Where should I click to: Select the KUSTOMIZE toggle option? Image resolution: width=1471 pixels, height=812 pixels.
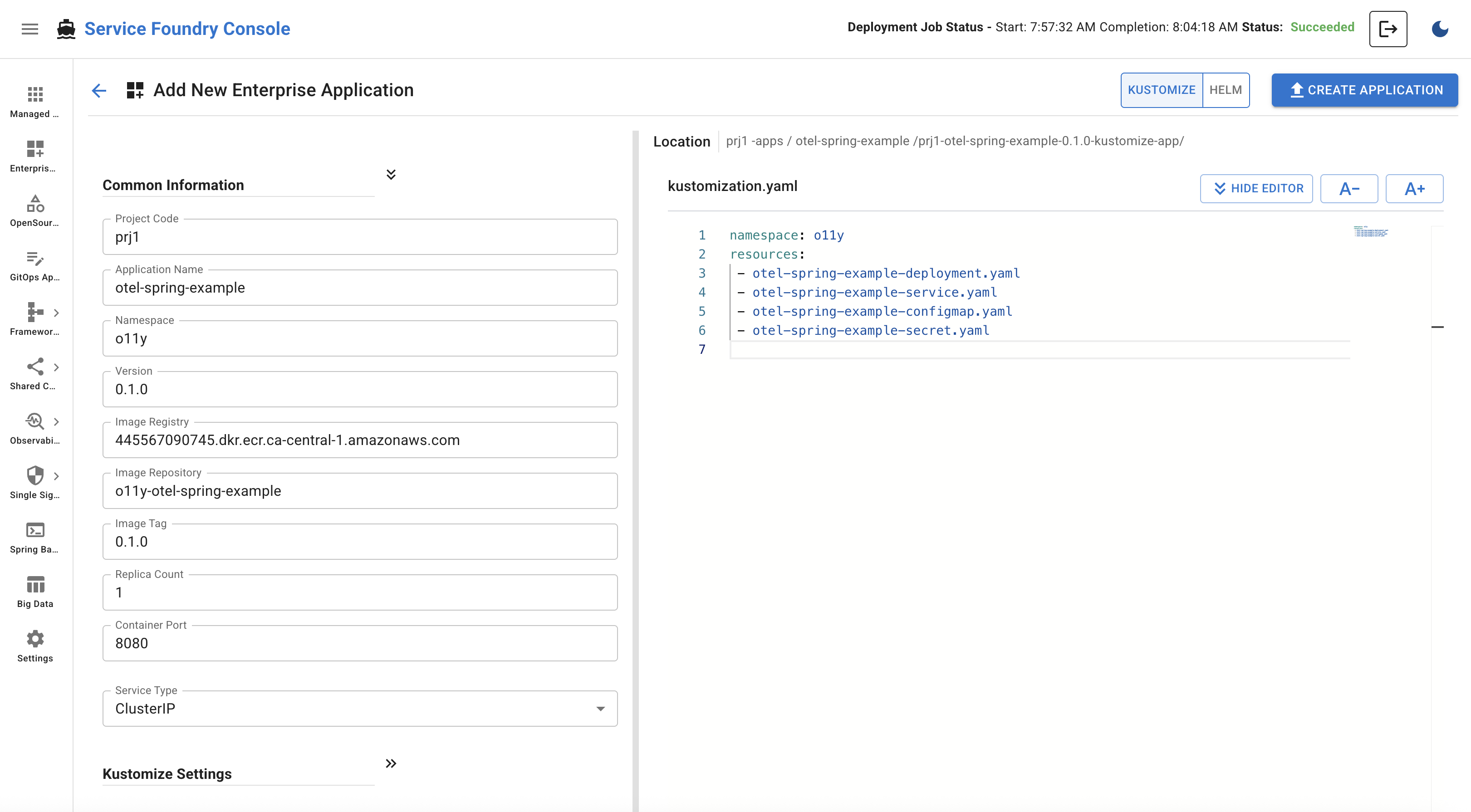coord(1161,90)
